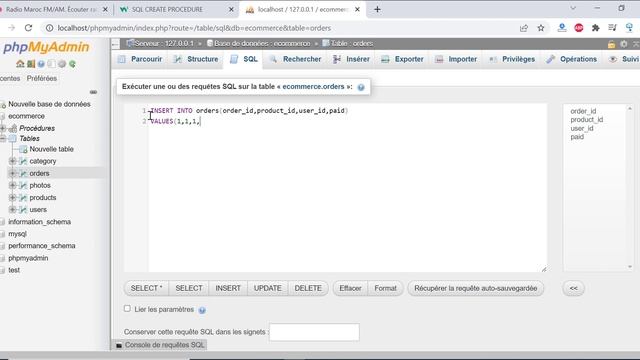Click the phpMyAdmin home icon

(20, 64)
